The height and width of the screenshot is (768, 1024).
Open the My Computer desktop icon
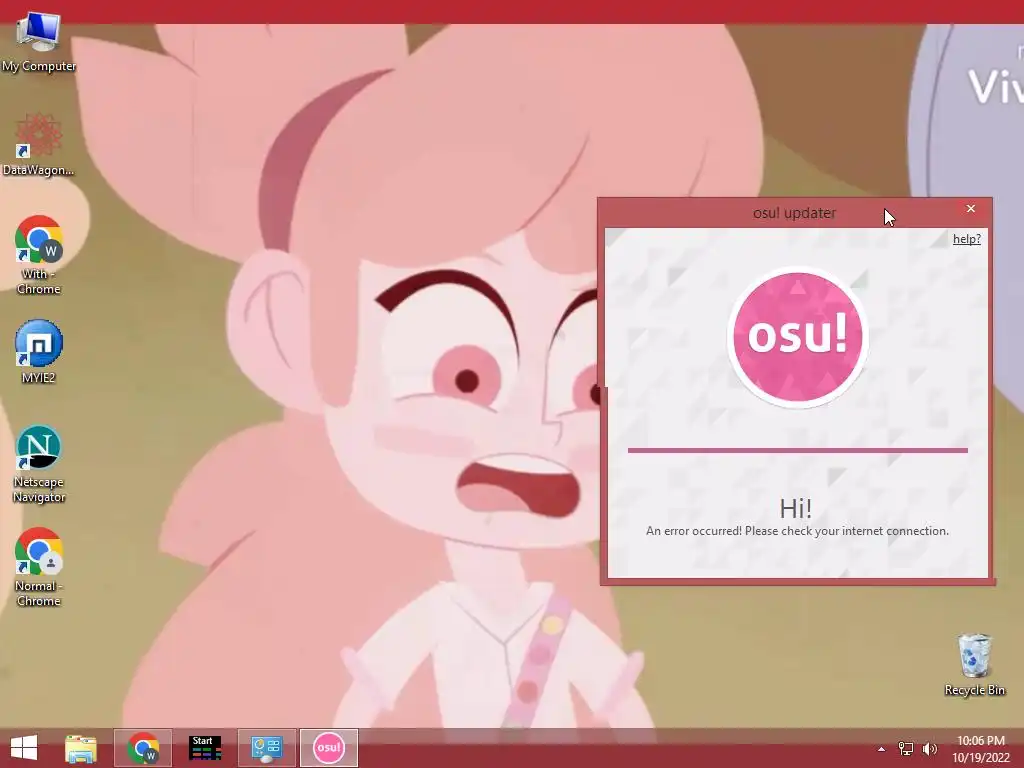point(39,41)
